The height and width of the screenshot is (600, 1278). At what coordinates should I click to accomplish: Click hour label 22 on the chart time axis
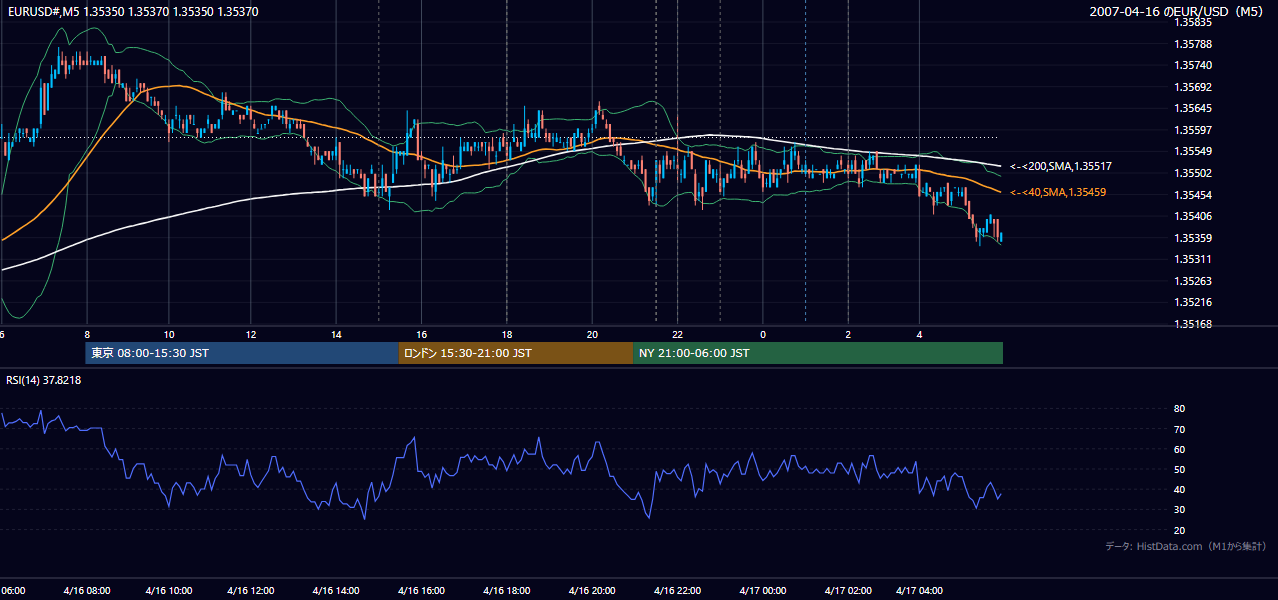[x=677, y=334]
